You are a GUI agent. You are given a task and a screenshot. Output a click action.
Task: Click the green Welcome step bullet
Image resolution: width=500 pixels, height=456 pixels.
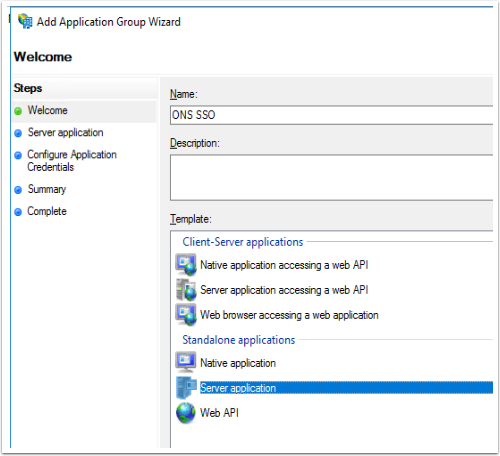pyautogui.click(x=18, y=111)
